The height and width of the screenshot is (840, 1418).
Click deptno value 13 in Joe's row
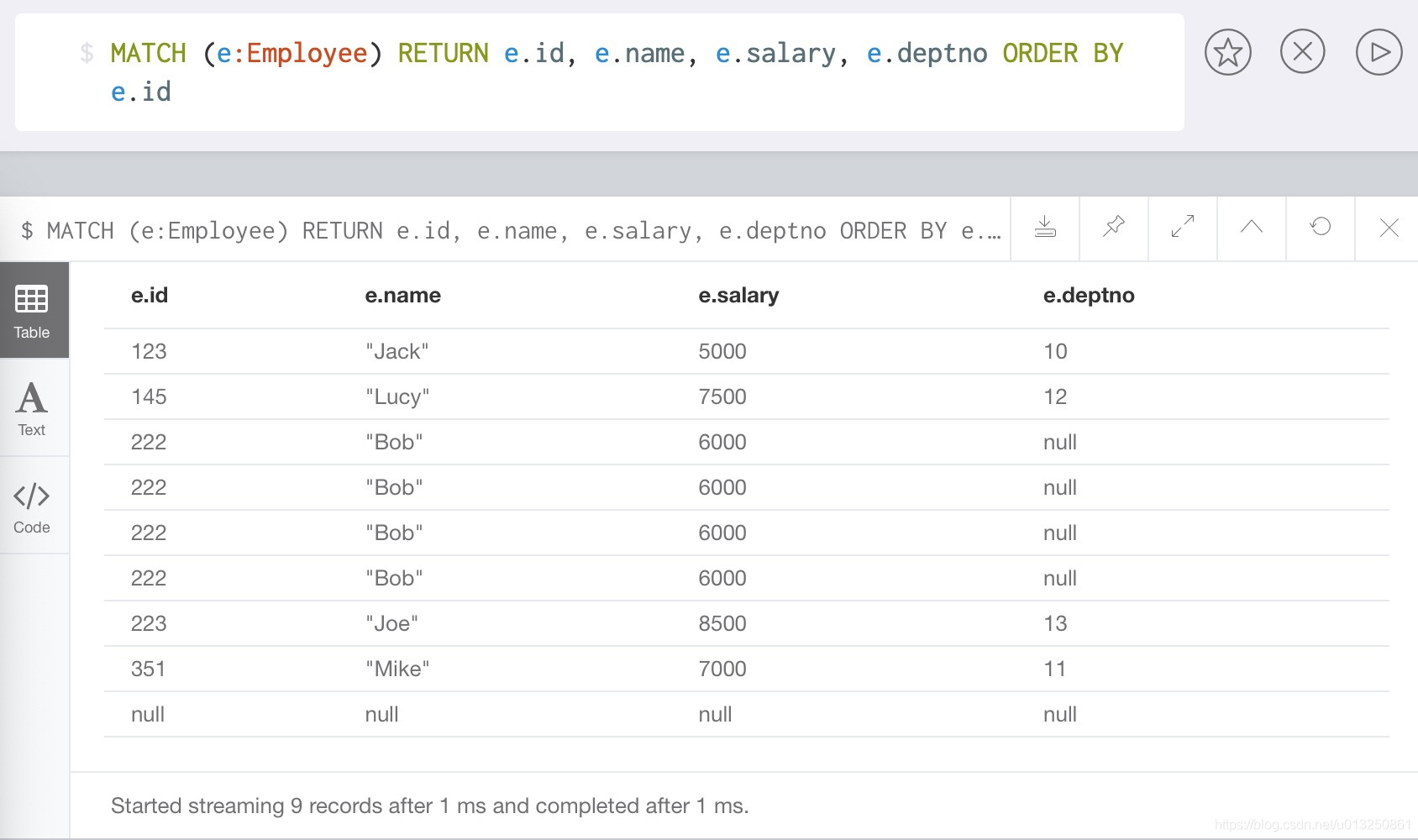(x=1055, y=623)
